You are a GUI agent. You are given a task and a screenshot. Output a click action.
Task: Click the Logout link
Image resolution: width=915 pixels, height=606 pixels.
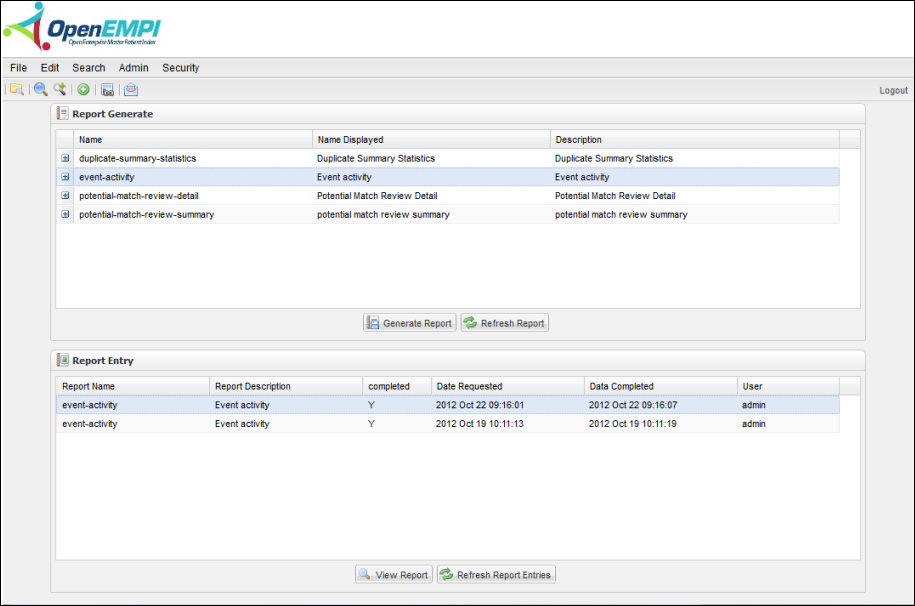[893, 90]
